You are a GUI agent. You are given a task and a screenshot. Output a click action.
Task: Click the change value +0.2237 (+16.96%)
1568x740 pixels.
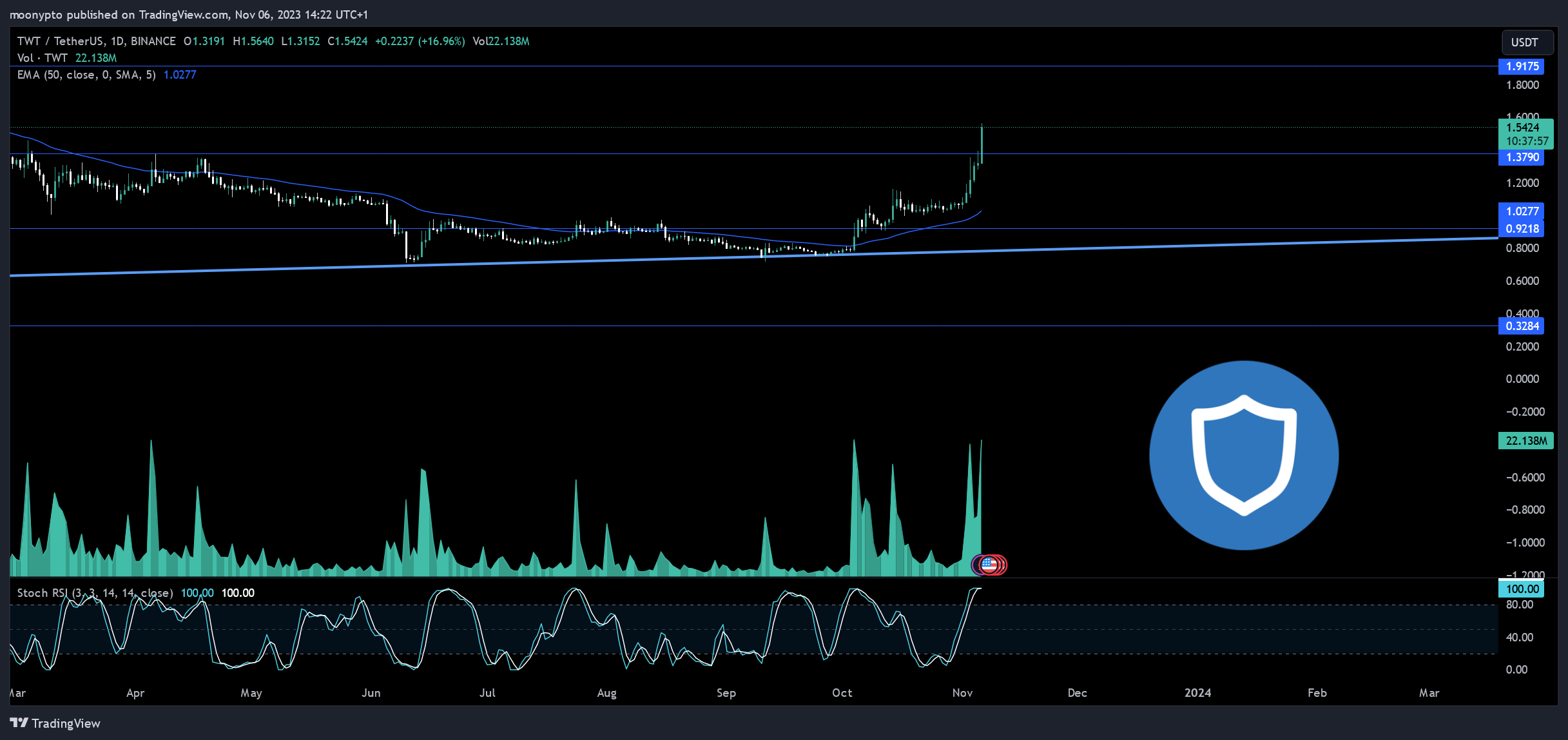click(x=420, y=41)
